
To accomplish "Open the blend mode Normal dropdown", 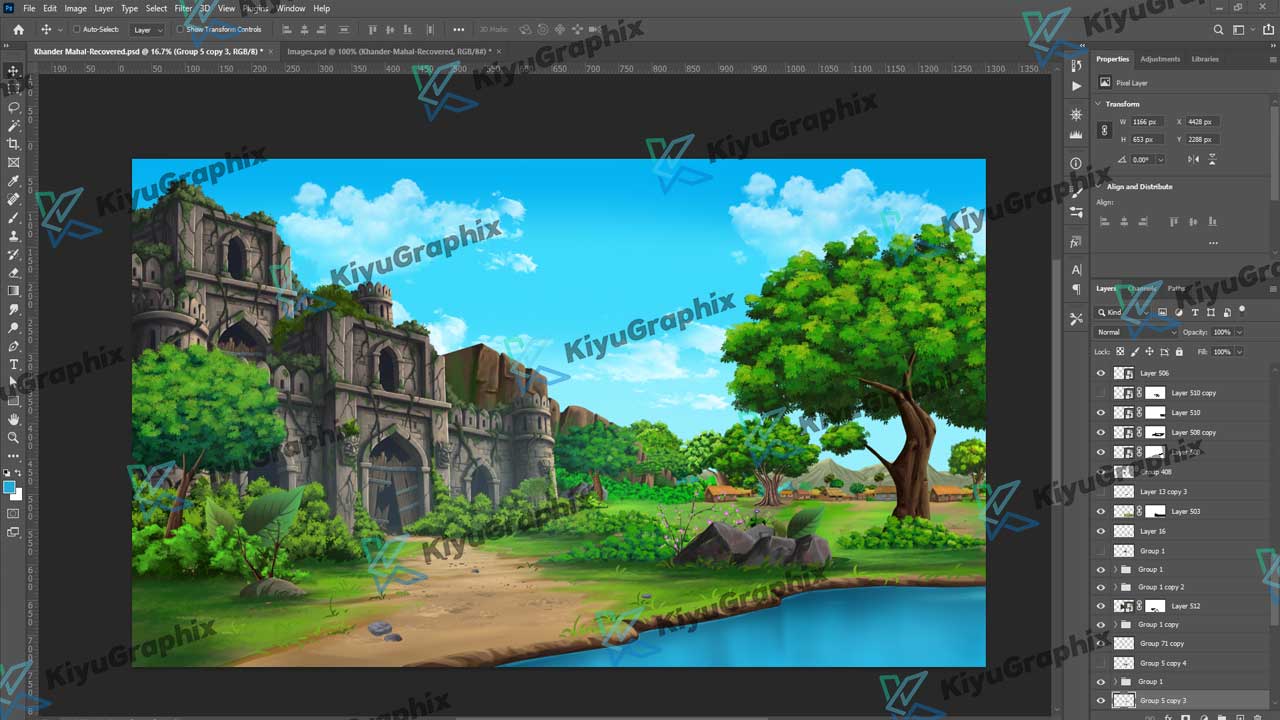I will tap(1136, 332).
